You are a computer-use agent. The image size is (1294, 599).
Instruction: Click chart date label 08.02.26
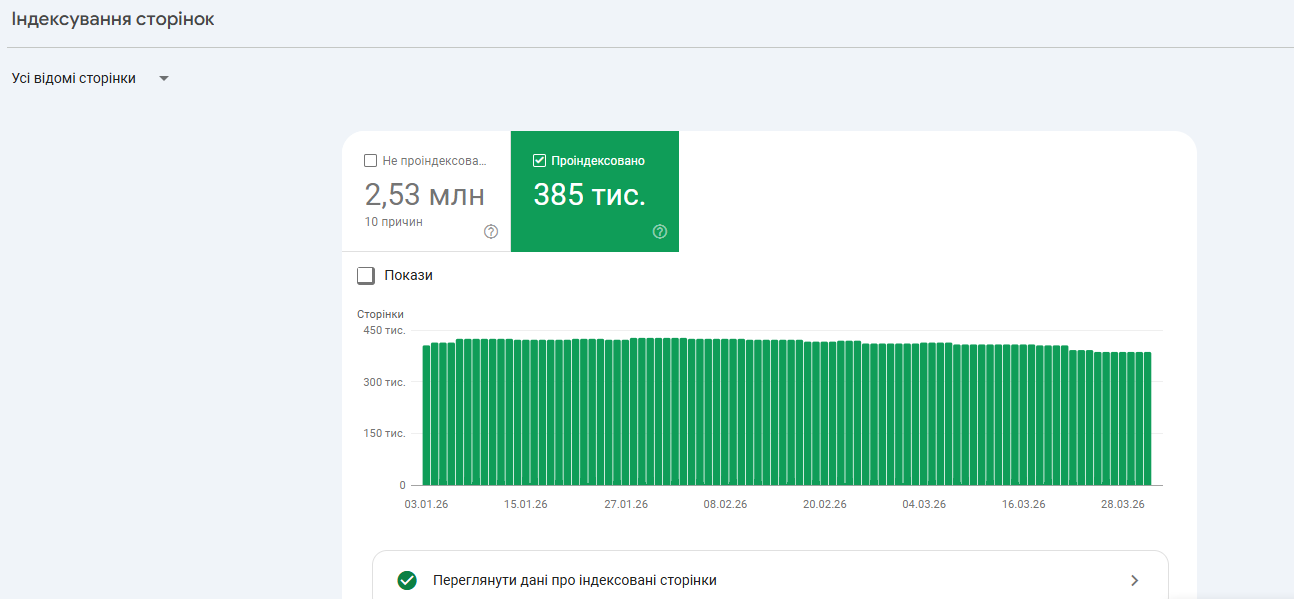coord(725,504)
